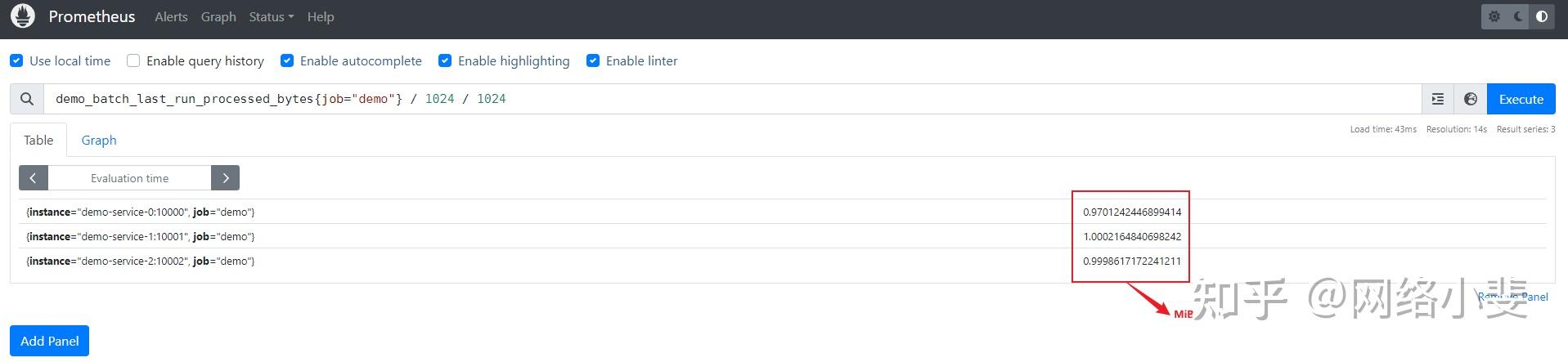Image resolution: width=1568 pixels, height=362 pixels.
Task: Click the Prometheus flame logo
Action: click(23, 16)
